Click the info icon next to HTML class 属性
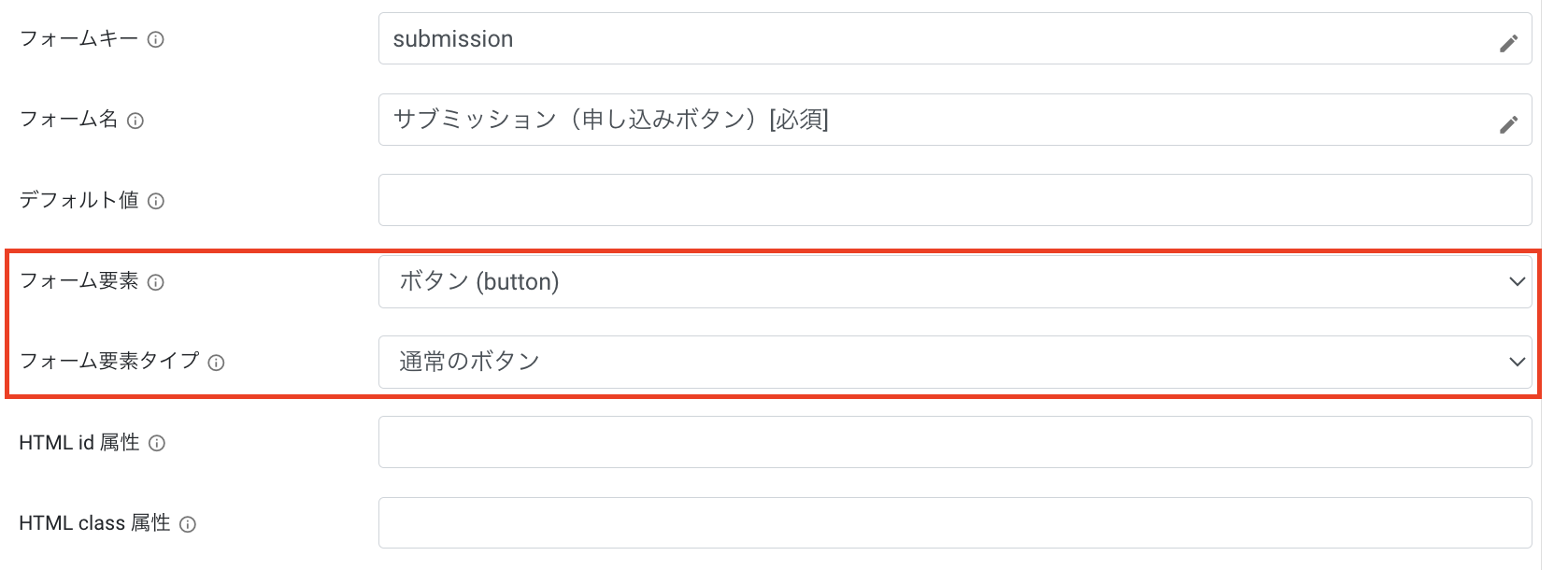The width and height of the screenshot is (1568, 570). click(x=188, y=524)
